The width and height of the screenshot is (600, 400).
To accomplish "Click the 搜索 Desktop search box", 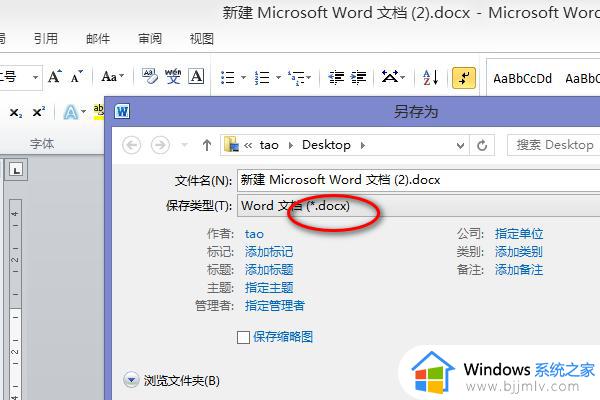I will (x=554, y=145).
